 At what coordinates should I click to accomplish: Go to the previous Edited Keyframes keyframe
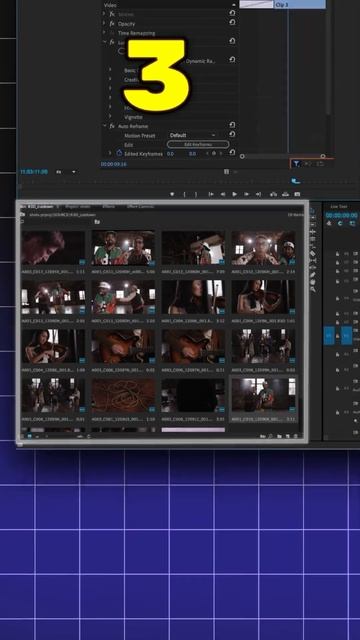coord(207,154)
